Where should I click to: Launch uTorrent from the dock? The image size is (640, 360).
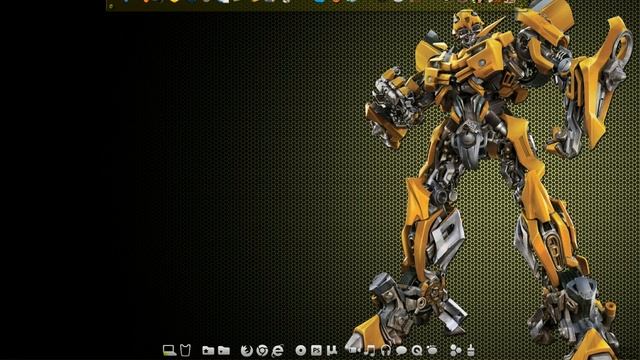pos(332,350)
